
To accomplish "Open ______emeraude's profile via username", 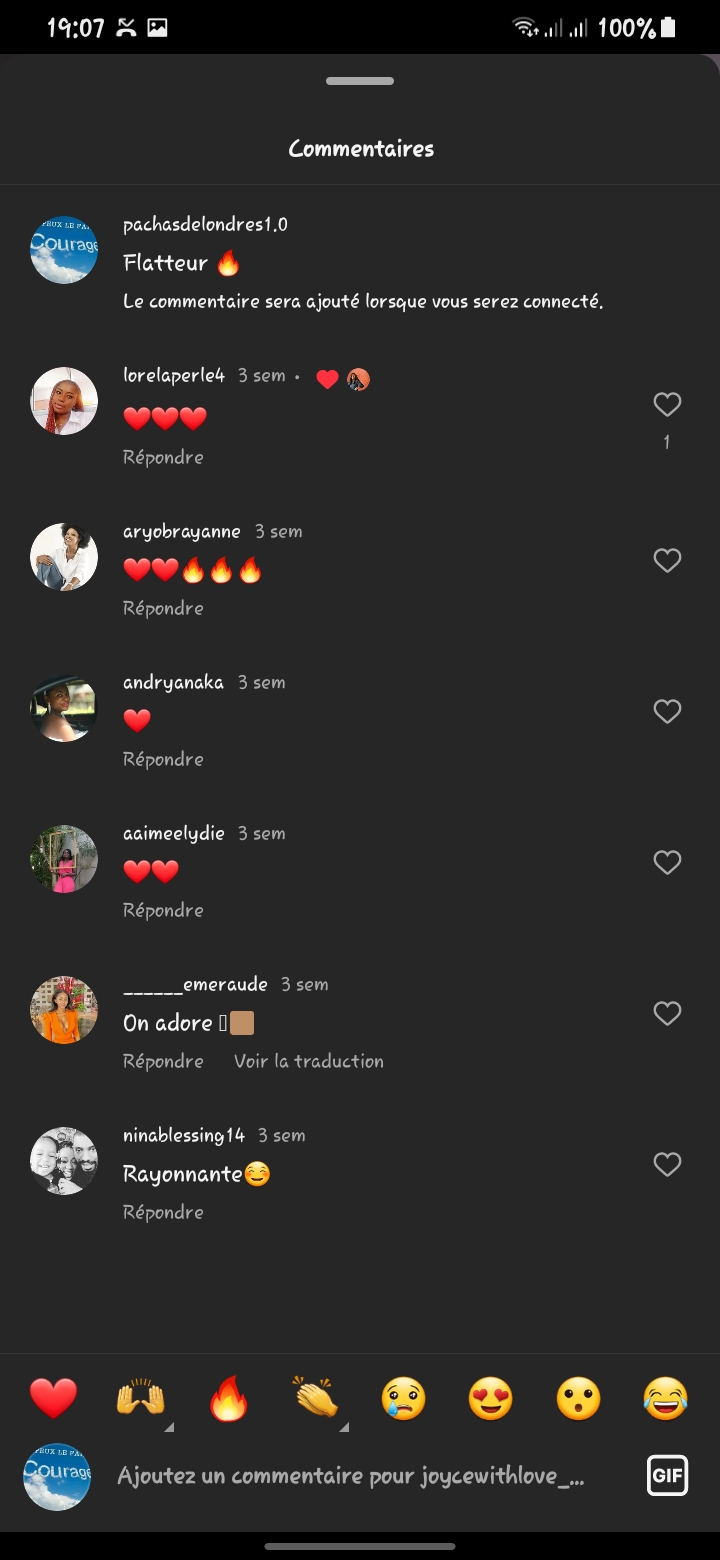I will tap(195, 985).
